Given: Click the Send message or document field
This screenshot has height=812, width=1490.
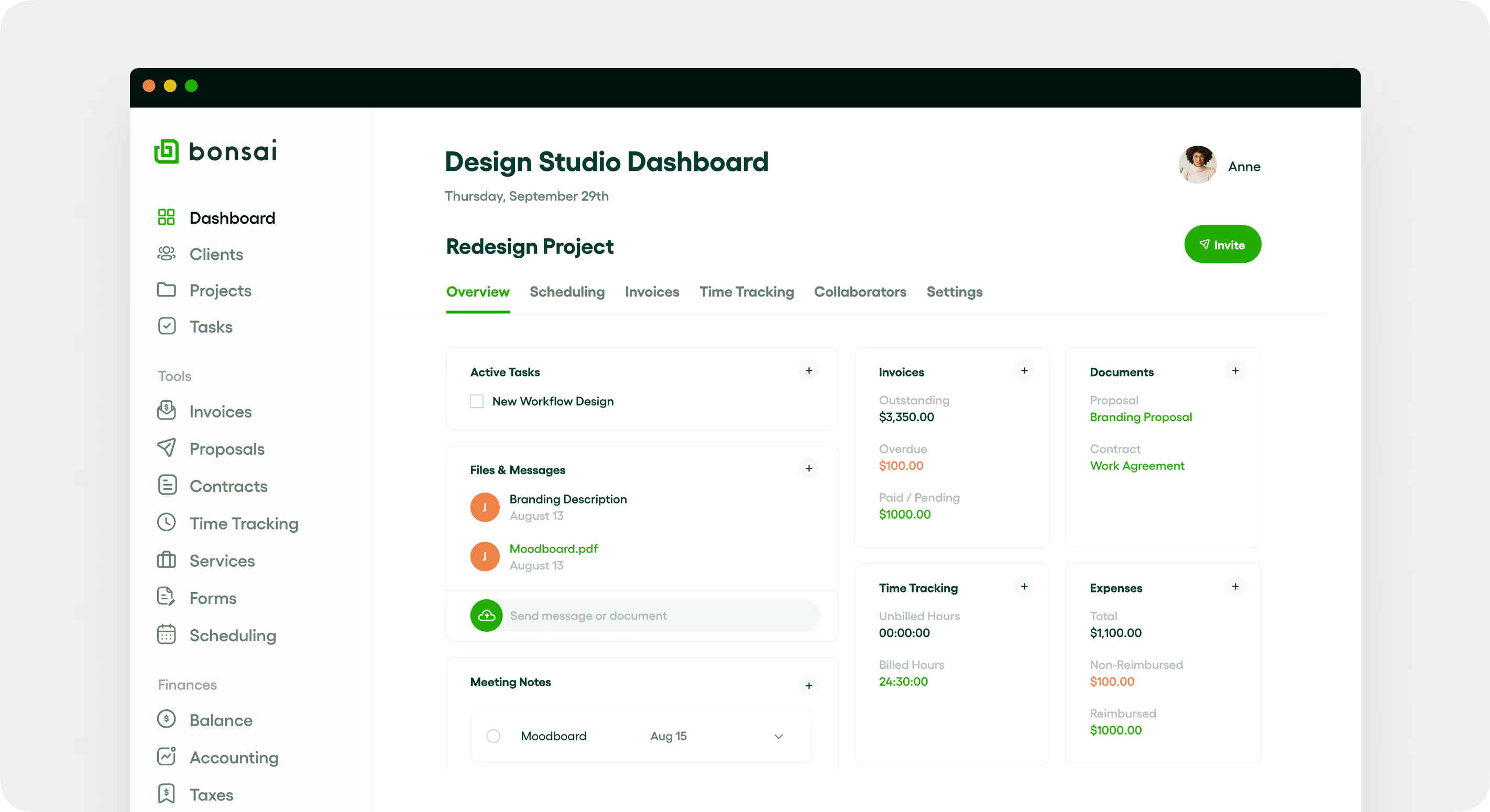Looking at the screenshot, I should [x=660, y=616].
